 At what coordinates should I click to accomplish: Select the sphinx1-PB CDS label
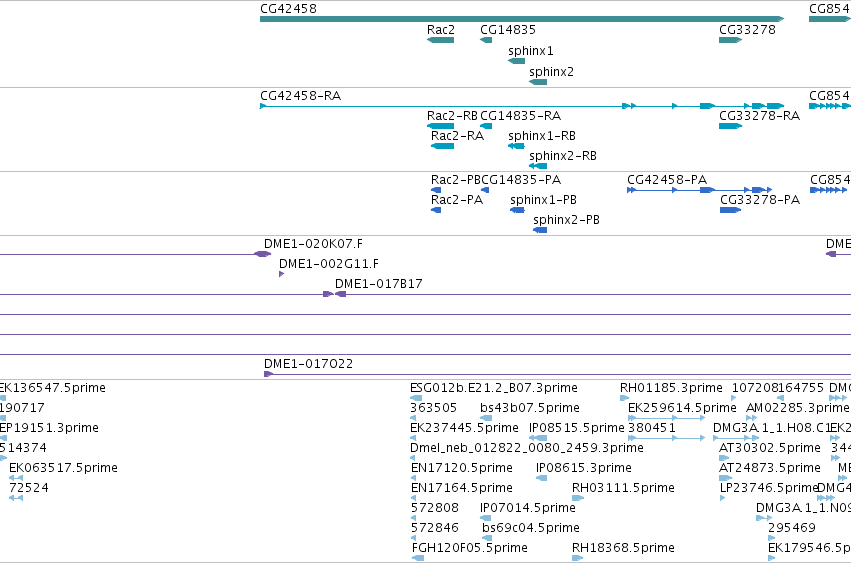tap(543, 200)
